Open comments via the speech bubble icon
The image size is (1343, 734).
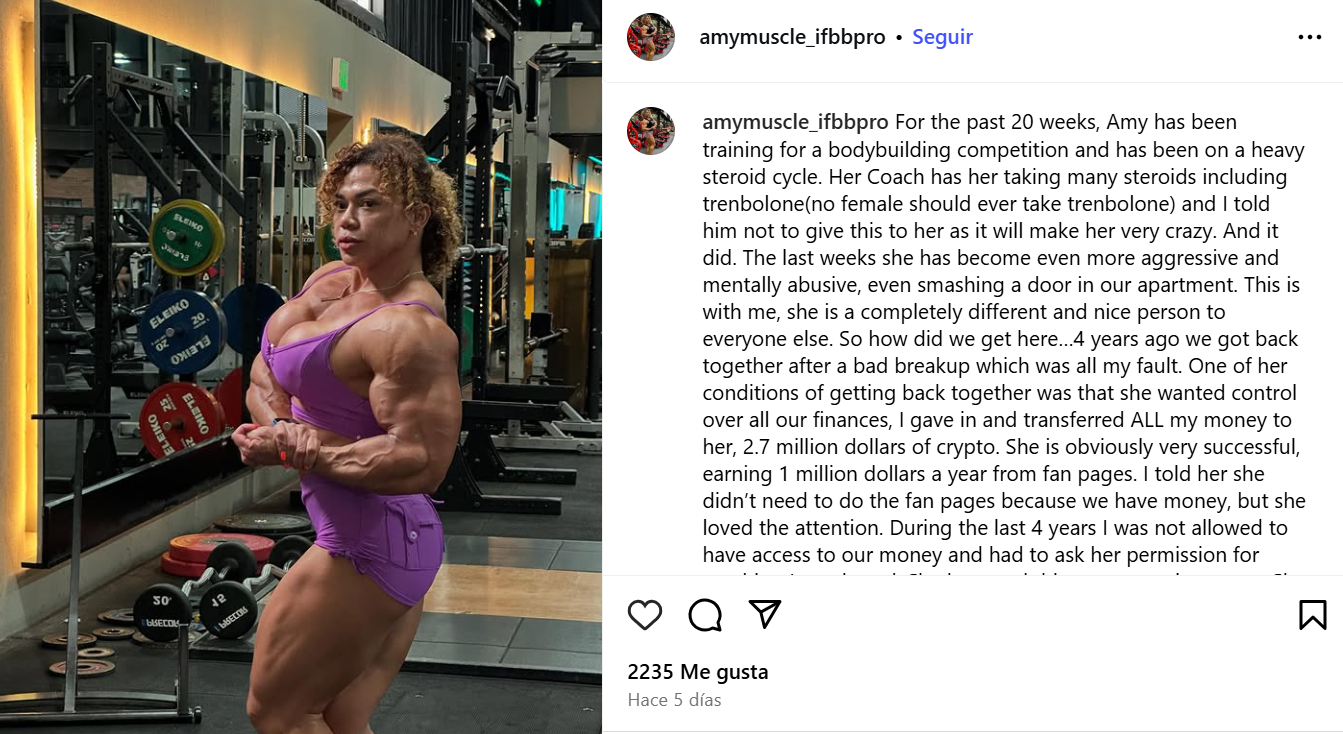(705, 614)
